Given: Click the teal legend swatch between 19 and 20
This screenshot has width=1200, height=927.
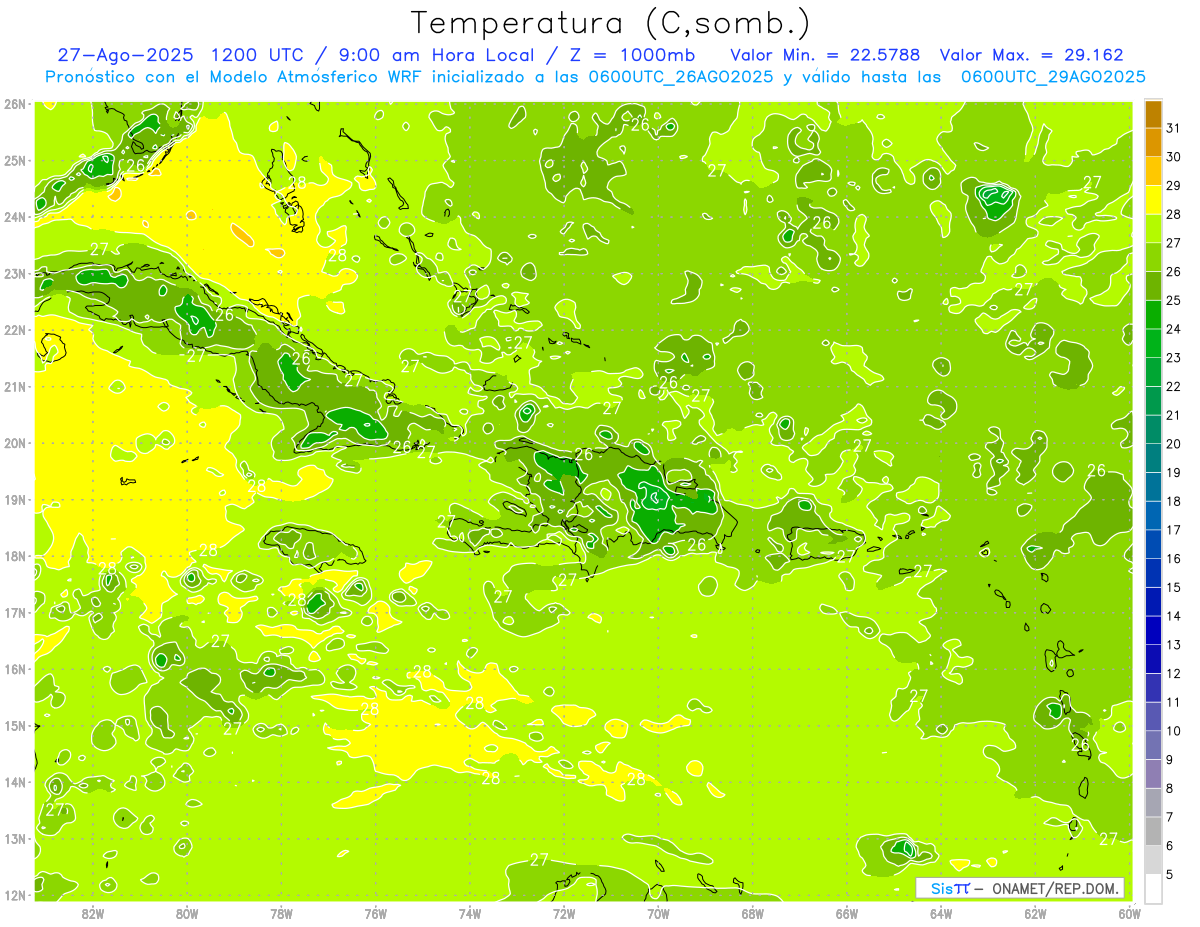Looking at the screenshot, I should tap(1153, 458).
